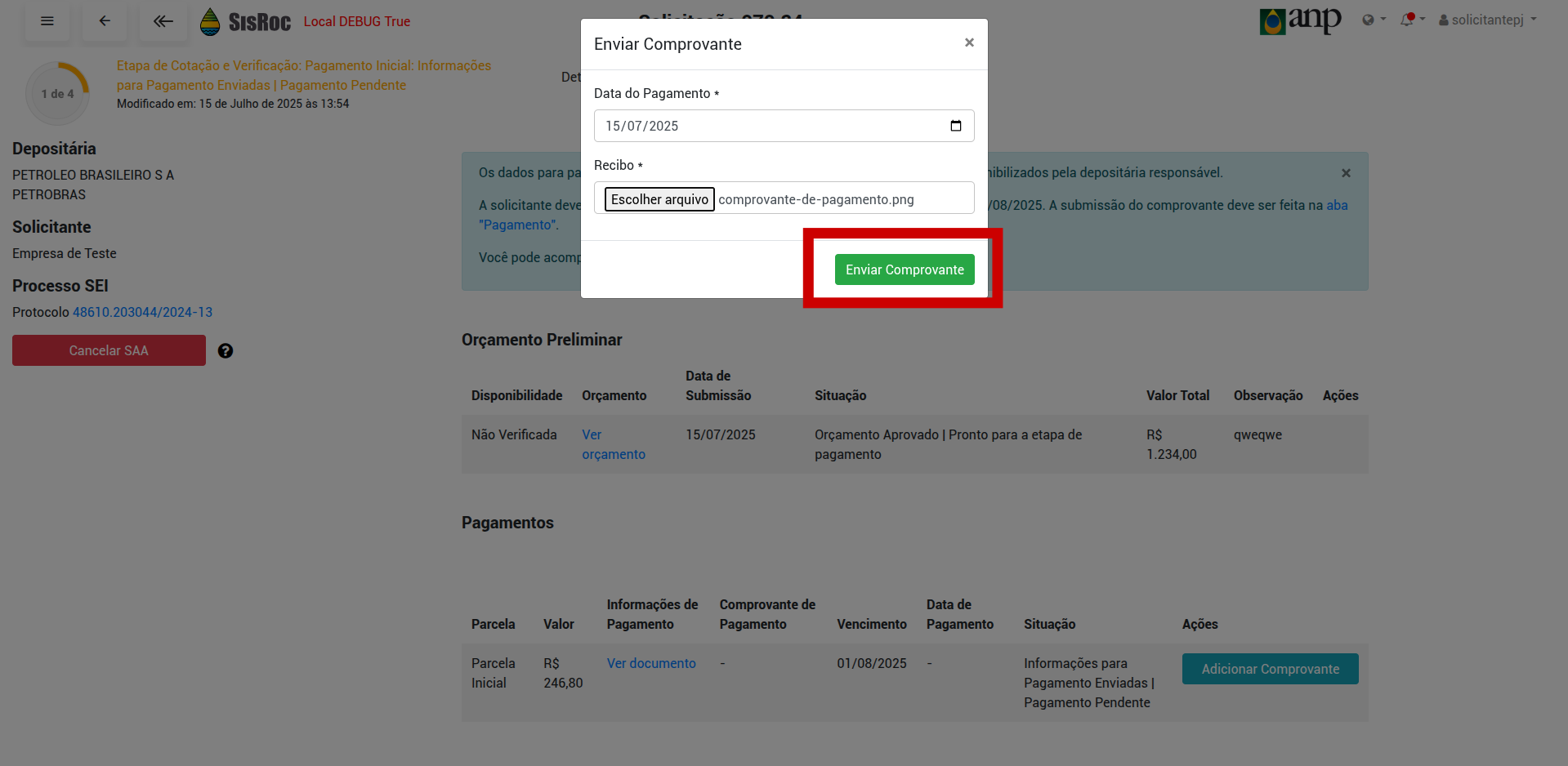
Task: Click the Adicionar Comprovante button
Action: coord(1270,669)
